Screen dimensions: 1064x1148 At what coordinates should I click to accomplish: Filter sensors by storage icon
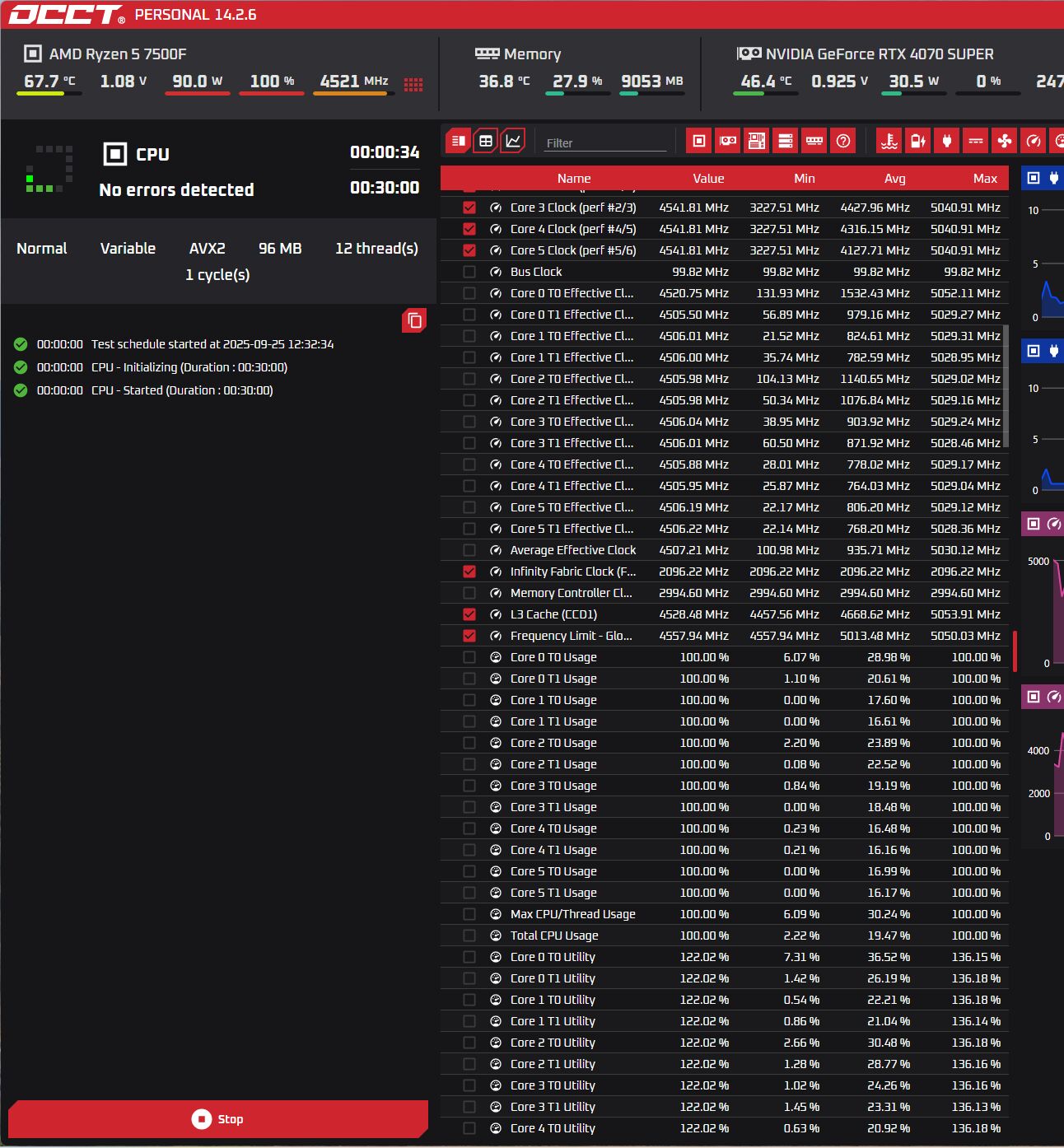click(x=786, y=141)
